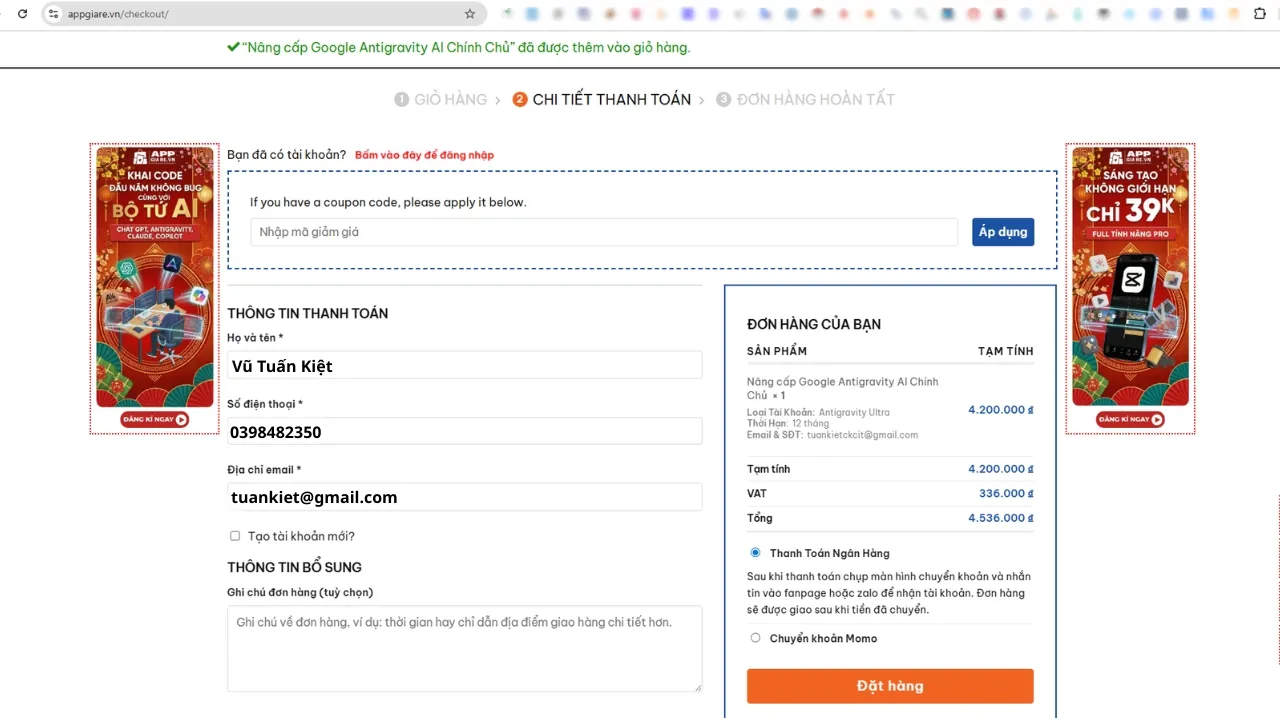Focus the Nhập mã giảm giá coupon field
The height and width of the screenshot is (720, 1280).
click(x=603, y=232)
